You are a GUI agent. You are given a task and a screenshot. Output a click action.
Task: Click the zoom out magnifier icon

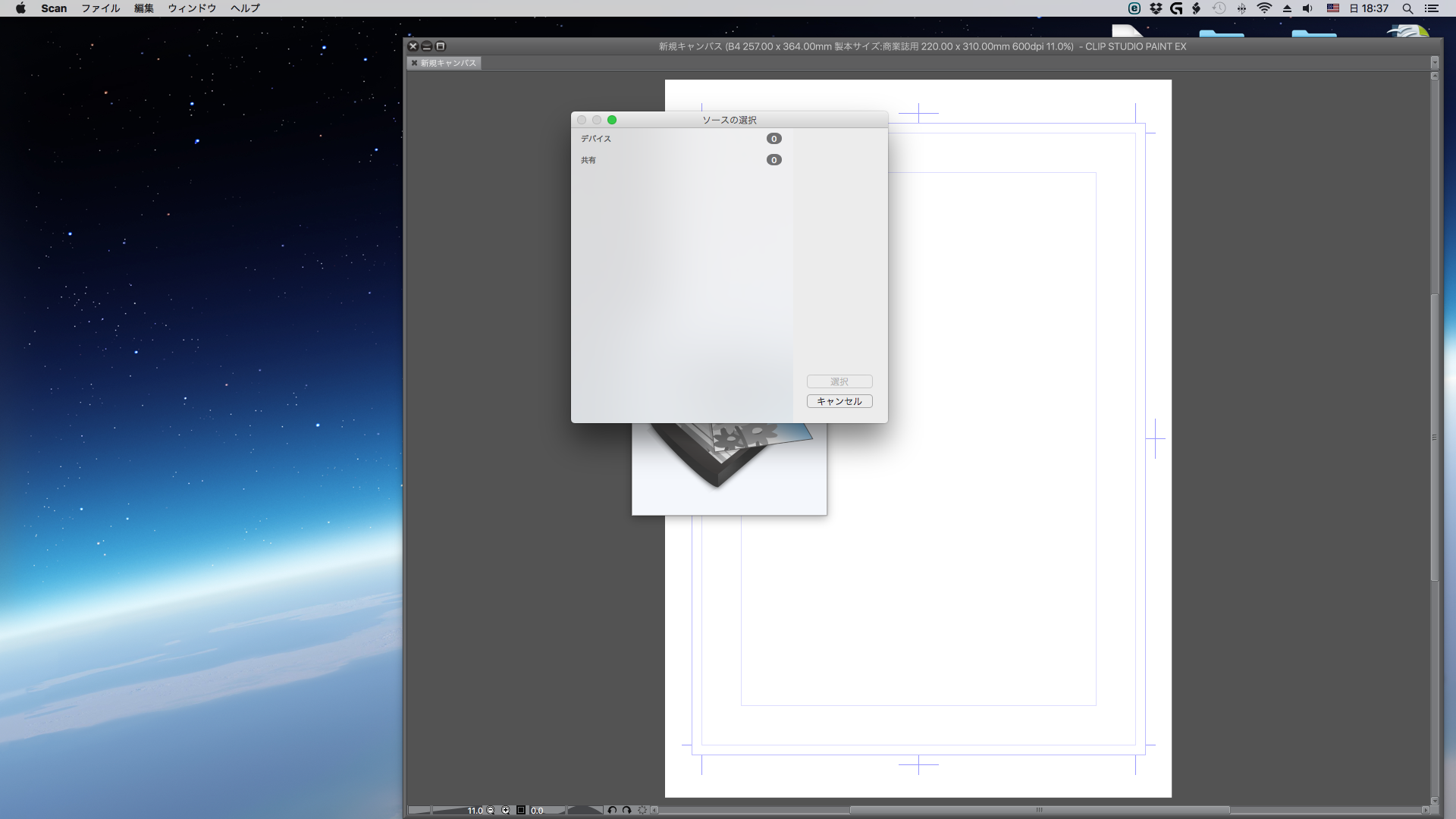pyautogui.click(x=491, y=810)
